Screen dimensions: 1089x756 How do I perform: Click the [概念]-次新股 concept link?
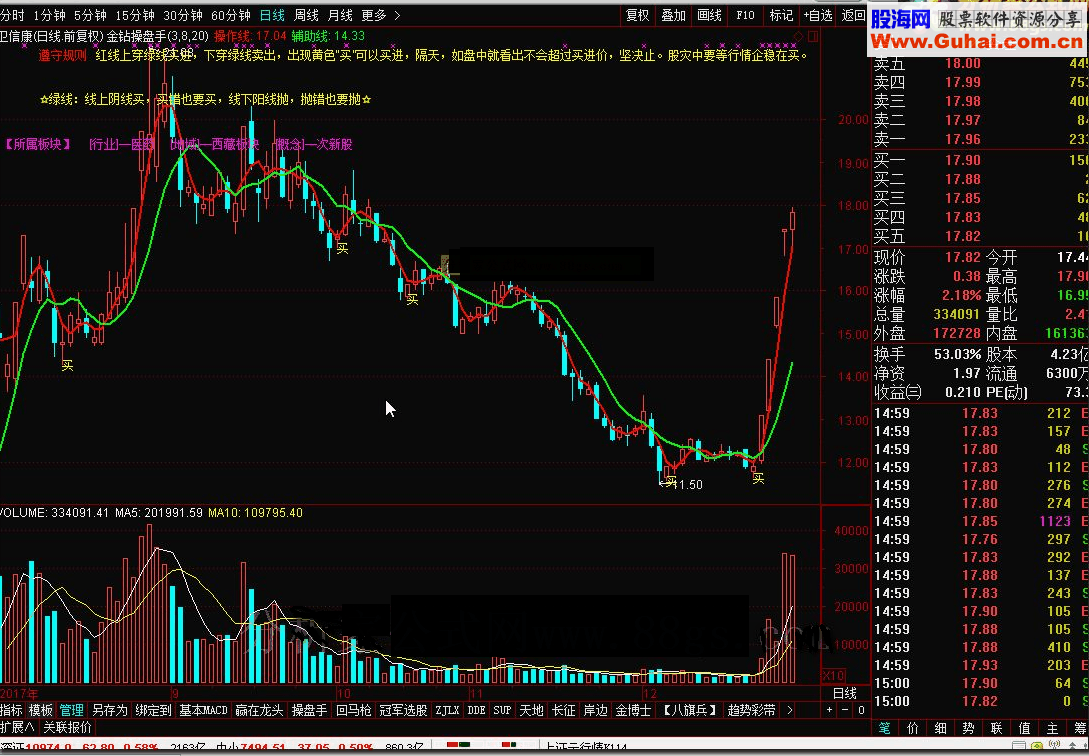(313, 144)
